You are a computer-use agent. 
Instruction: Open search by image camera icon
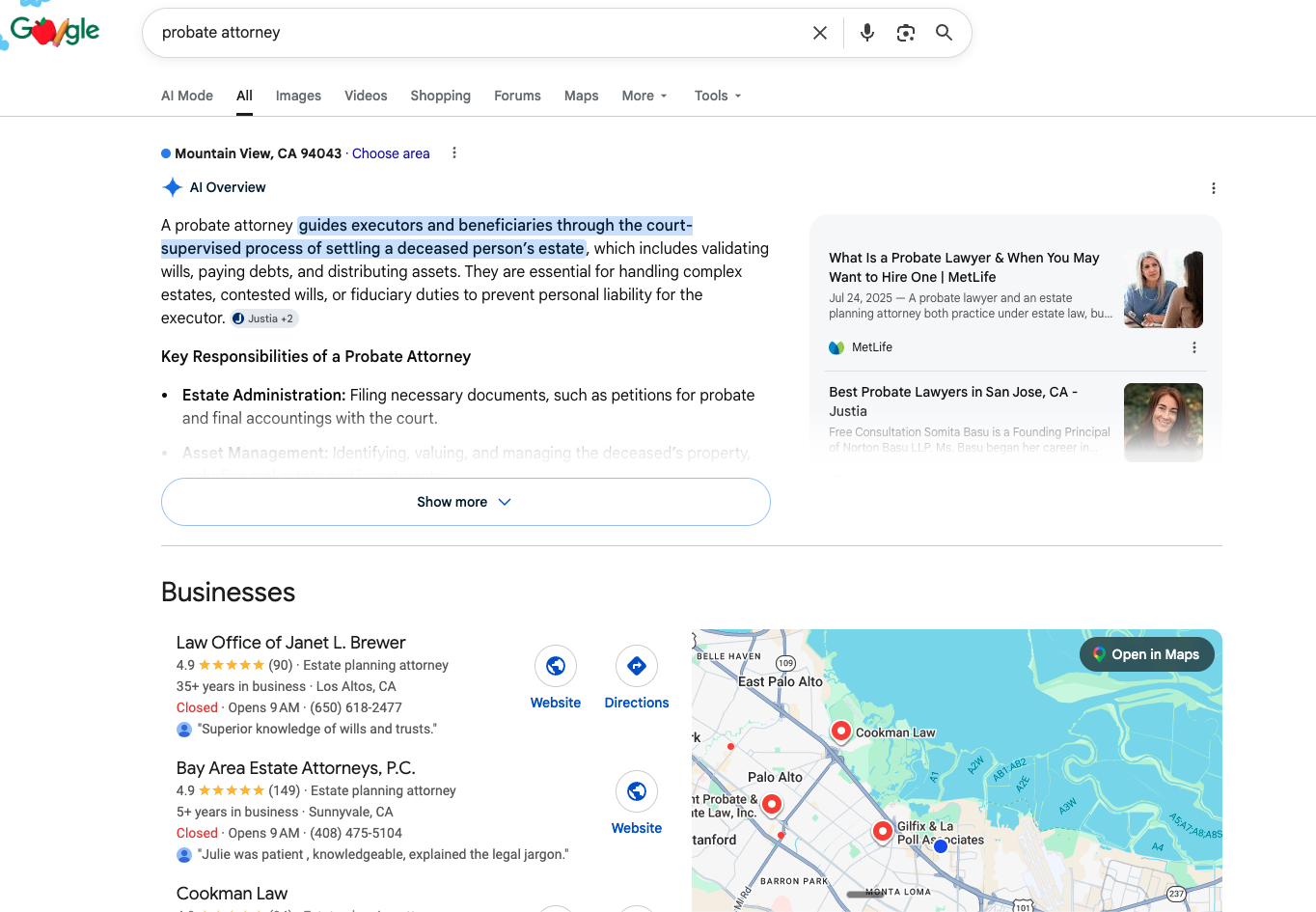click(x=905, y=33)
